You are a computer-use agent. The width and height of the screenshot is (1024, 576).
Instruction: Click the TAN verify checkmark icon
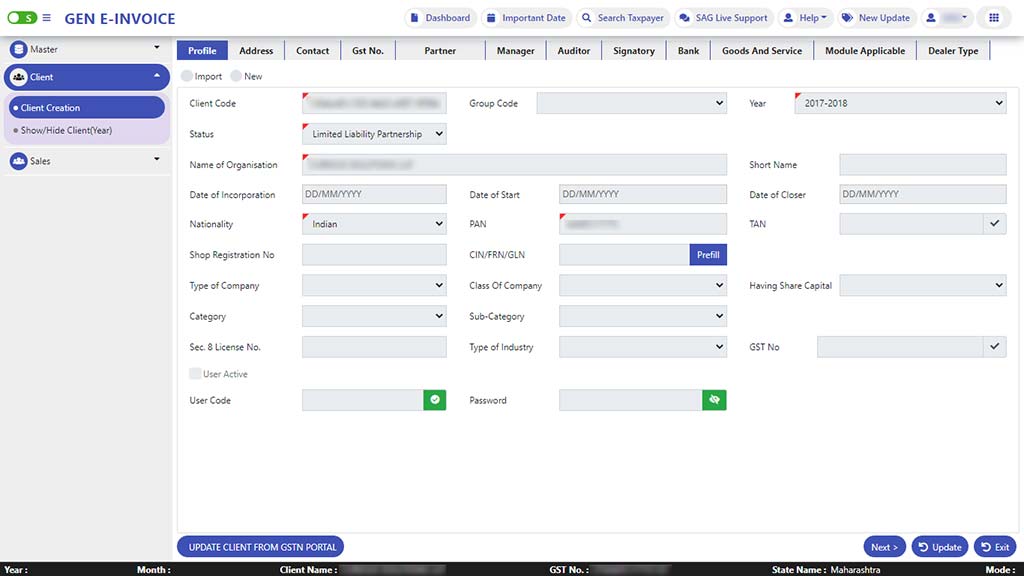(994, 224)
